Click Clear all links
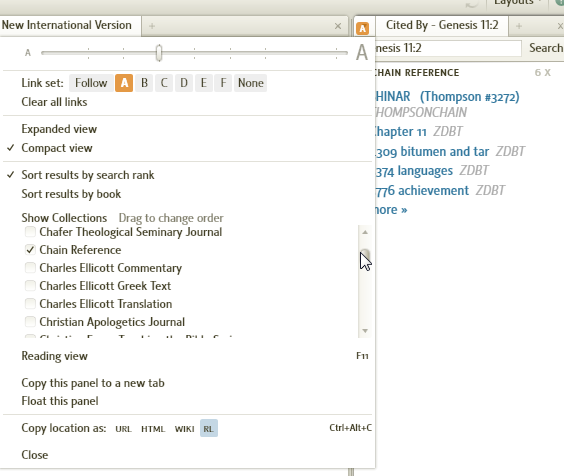The width and height of the screenshot is (564, 476). [x=54, y=102]
